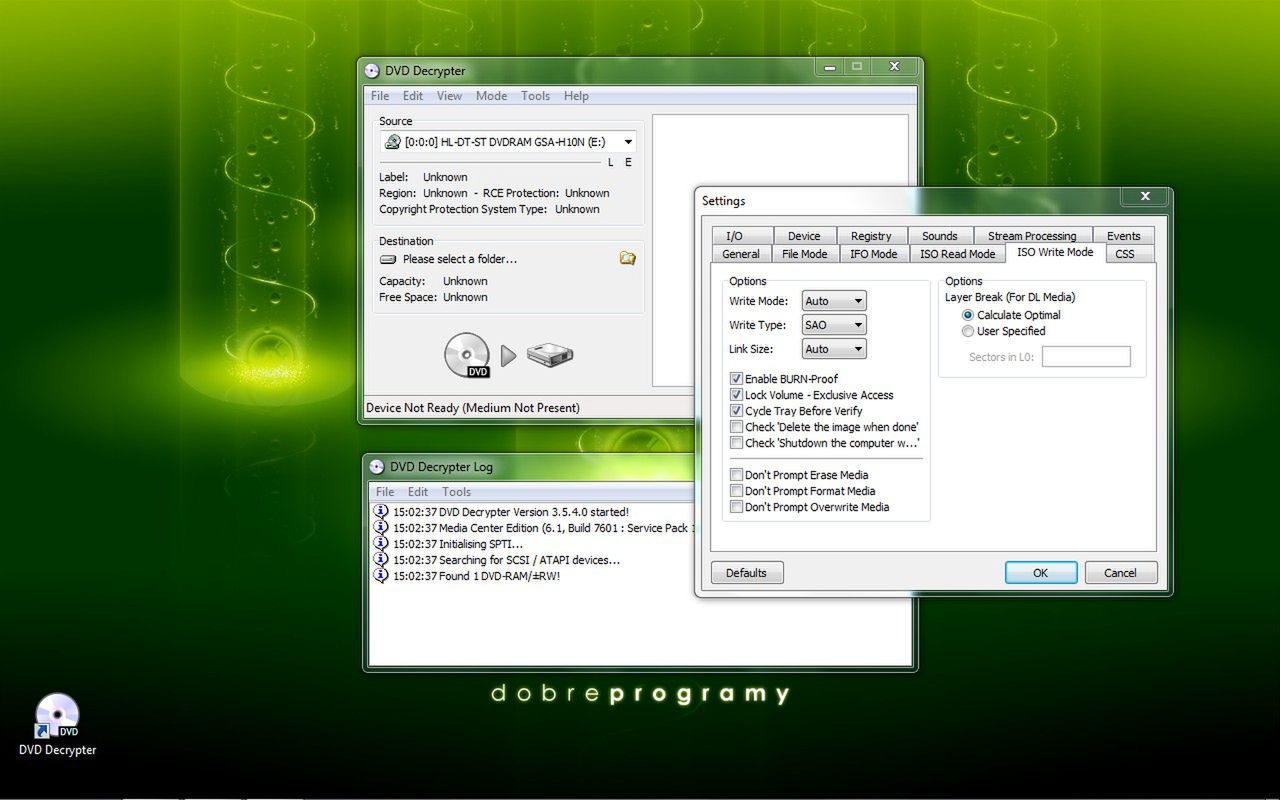Switch to the Device settings tab
This screenshot has width=1280, height=800.
tap(804, 236)
